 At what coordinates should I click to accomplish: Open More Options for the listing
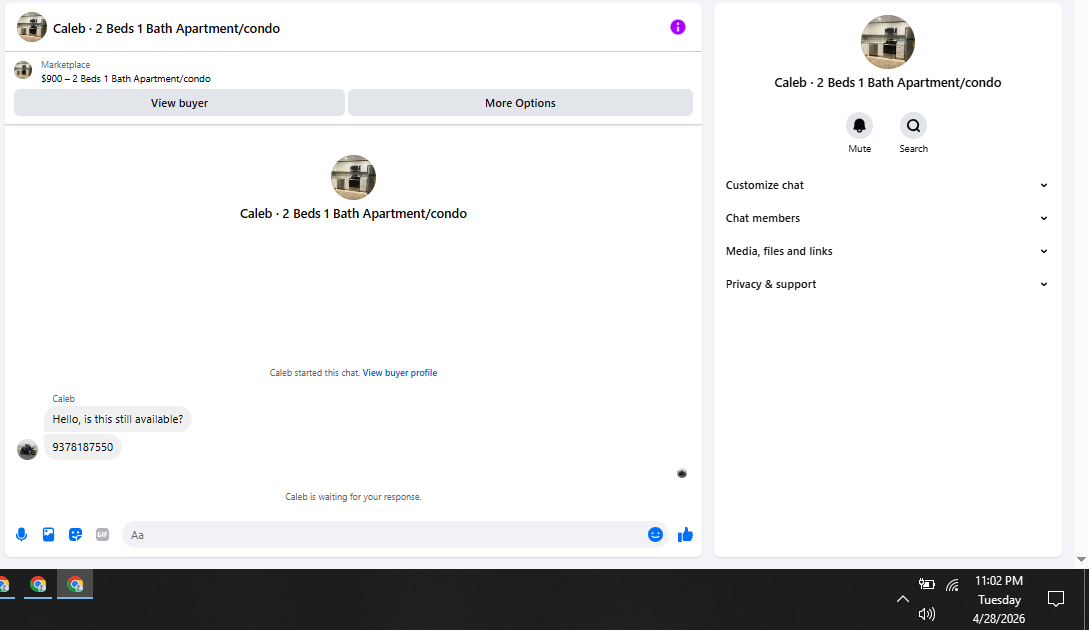[x=520, y=103]
